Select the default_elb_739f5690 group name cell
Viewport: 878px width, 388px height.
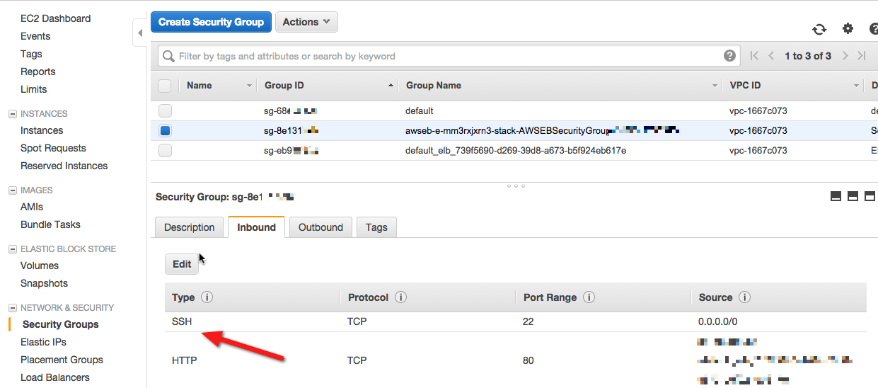coord(515,151)
